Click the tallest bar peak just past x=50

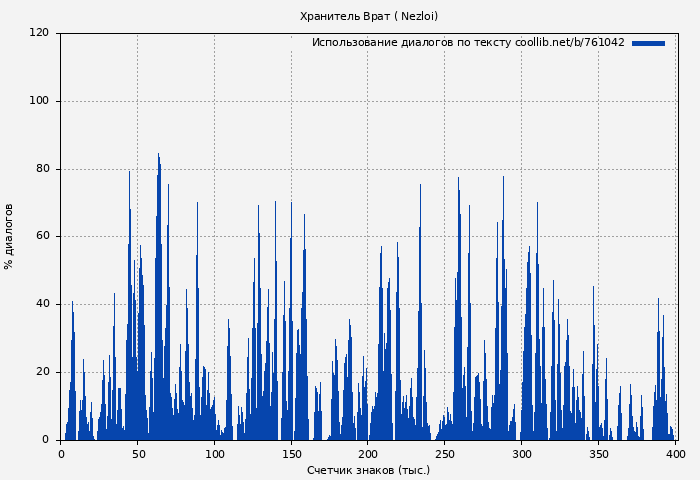pyautogui.click(x=158, y=156)
